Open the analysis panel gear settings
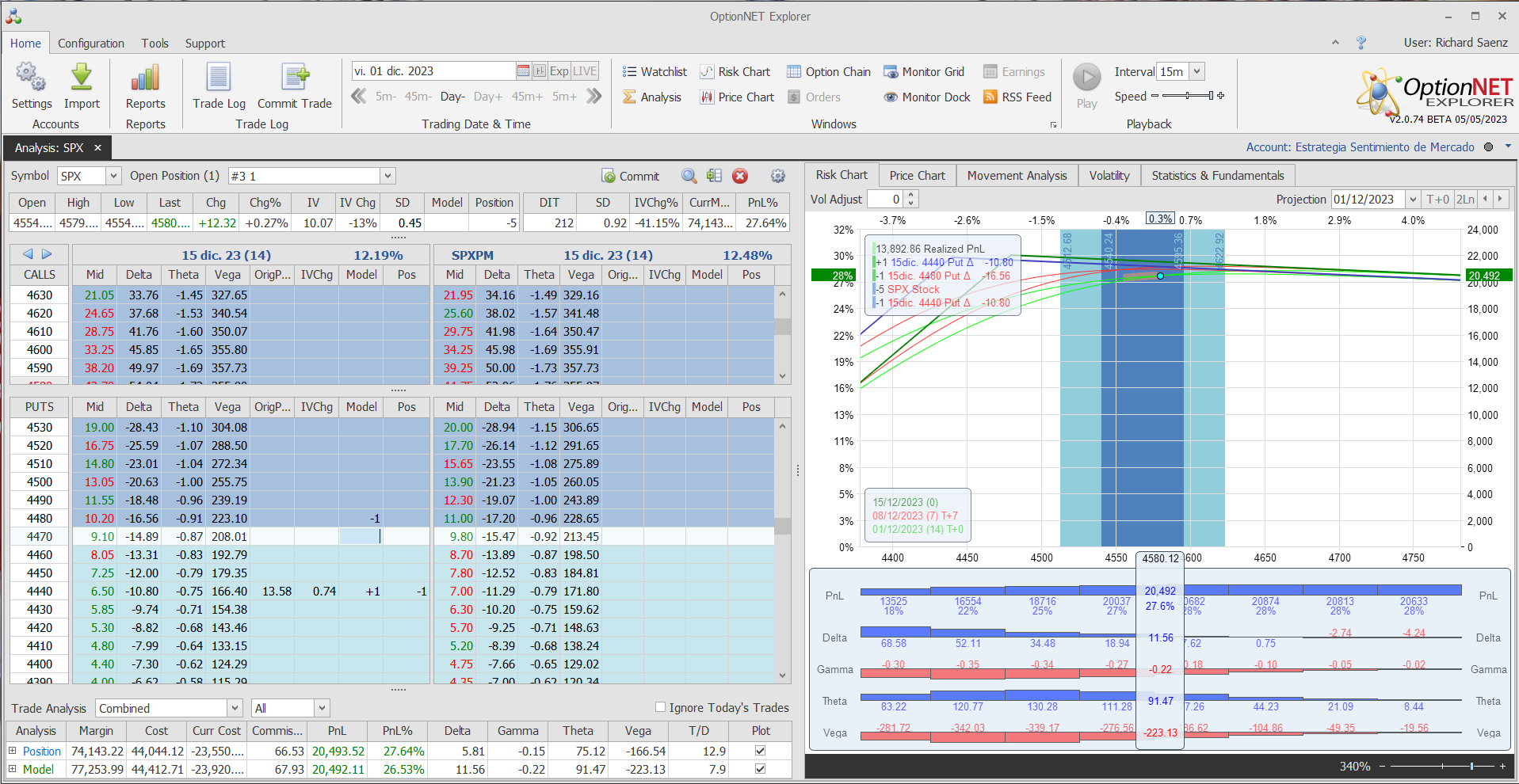This screenshot has width=1519, height=784. pos(778,176)
